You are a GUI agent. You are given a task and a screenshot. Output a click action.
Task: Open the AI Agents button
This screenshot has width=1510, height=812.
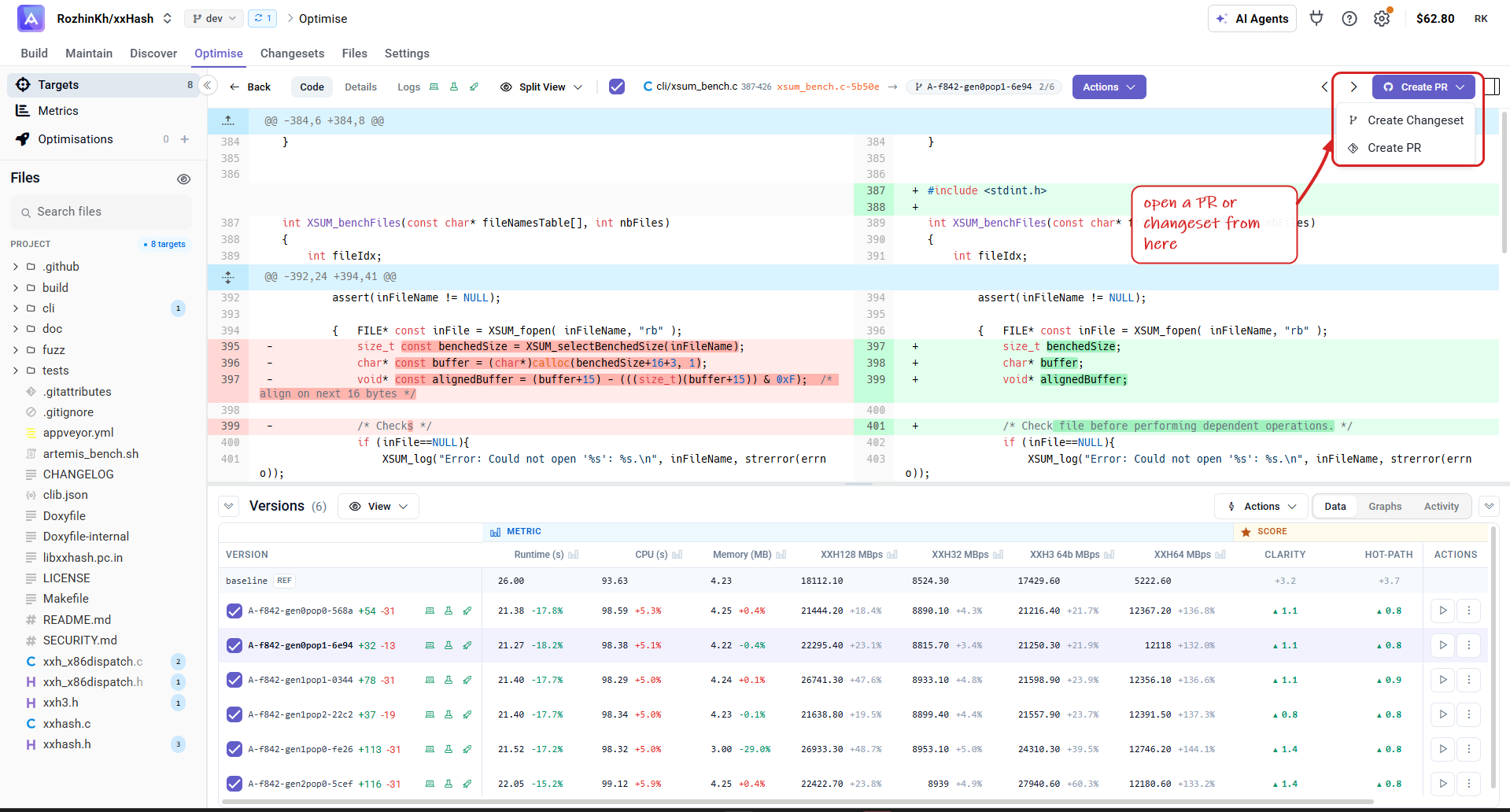pyautogui.click(x=1253, y=18)
